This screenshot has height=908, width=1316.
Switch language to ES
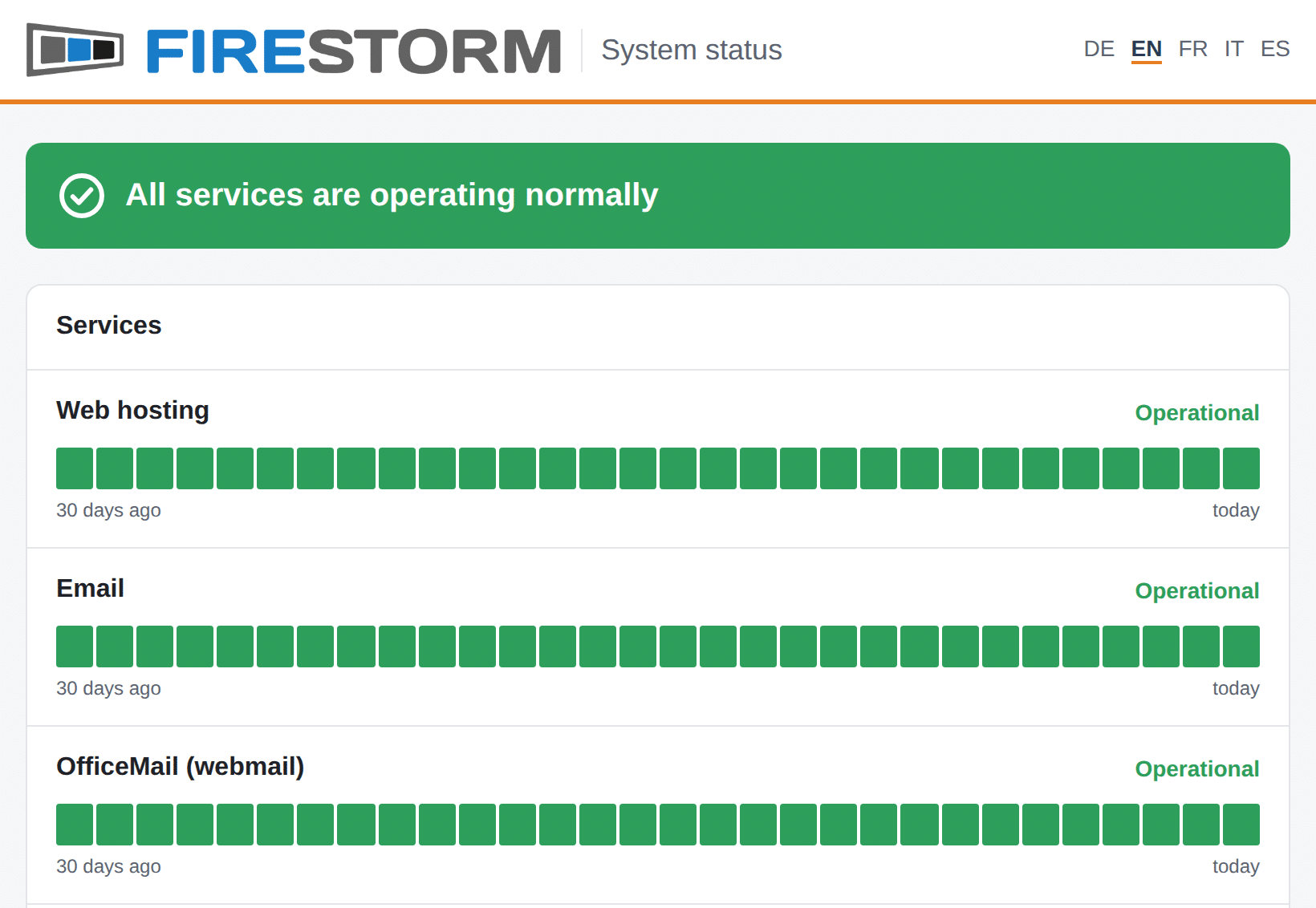[x=1275, y=49]
